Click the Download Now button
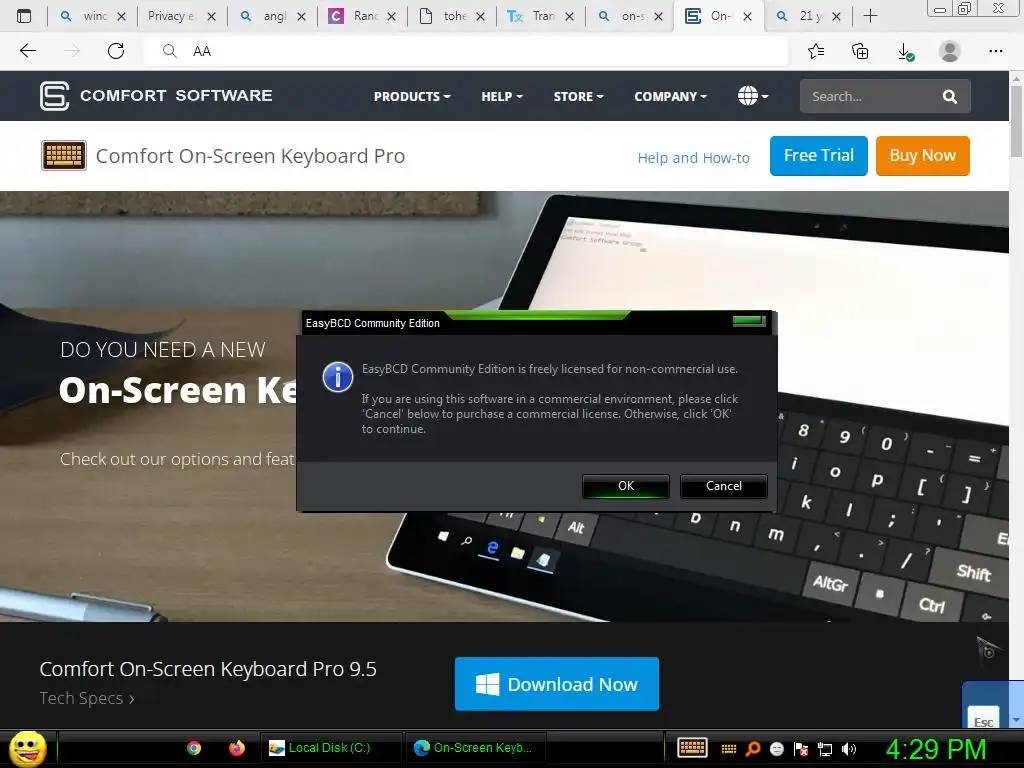 coord(556,684)
